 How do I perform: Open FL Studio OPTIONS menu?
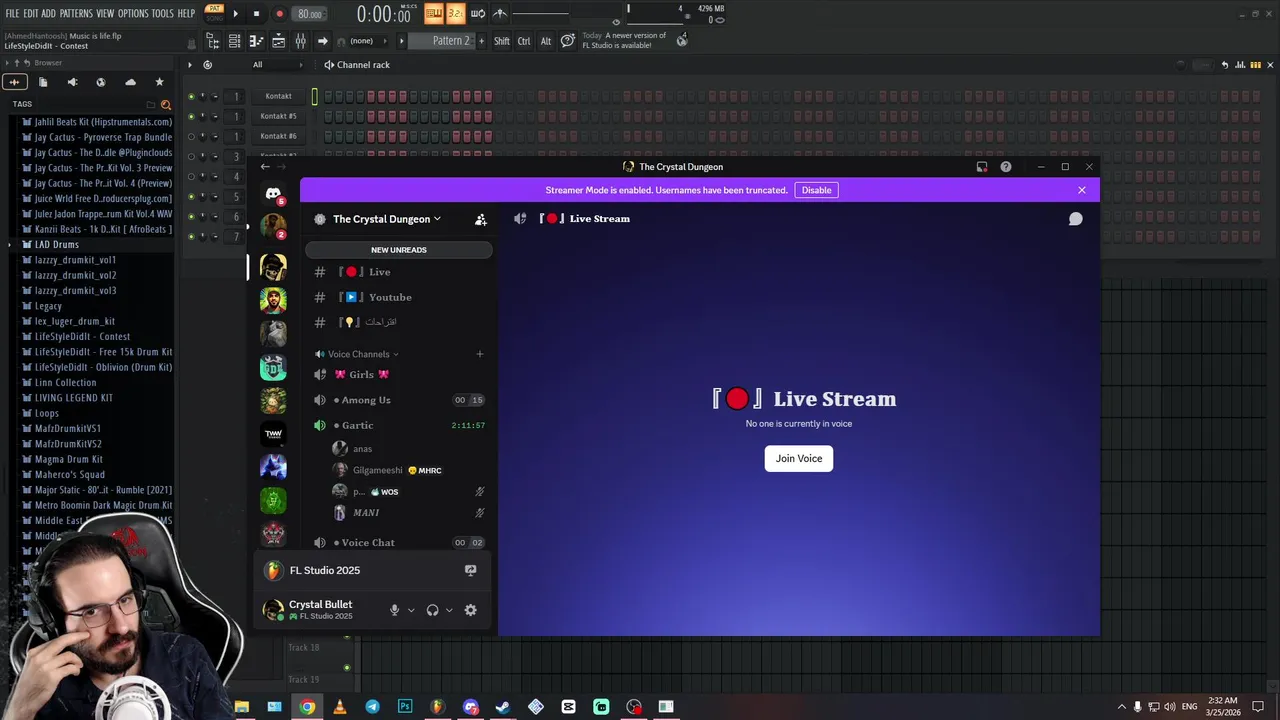[133, 13]
